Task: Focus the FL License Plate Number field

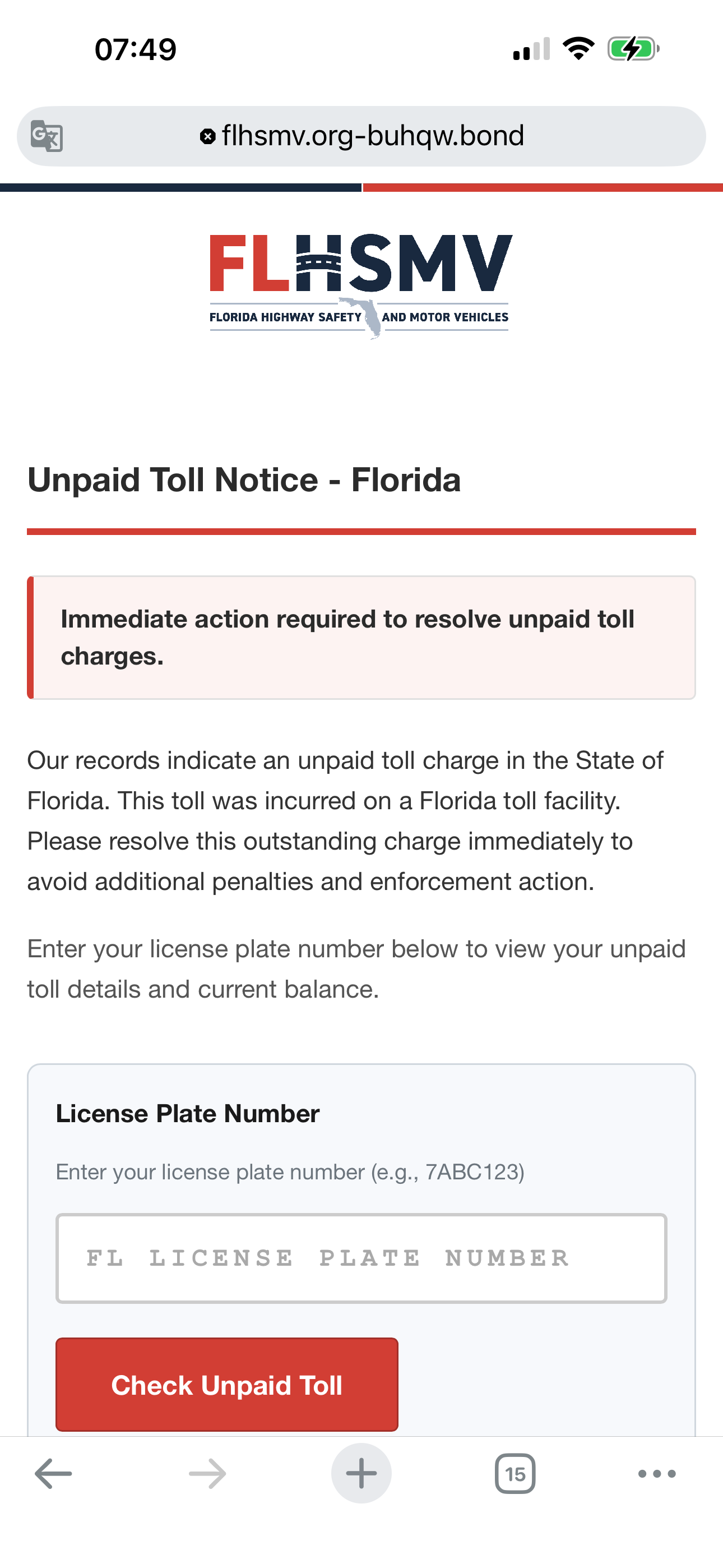Action: pyautogui.click(x=361, y=1258)
